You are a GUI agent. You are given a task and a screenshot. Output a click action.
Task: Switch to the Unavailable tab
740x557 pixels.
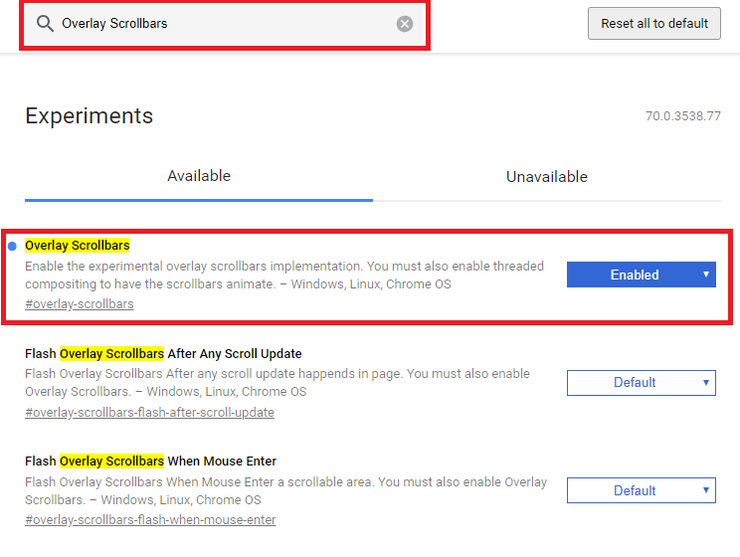click(546, 176)
